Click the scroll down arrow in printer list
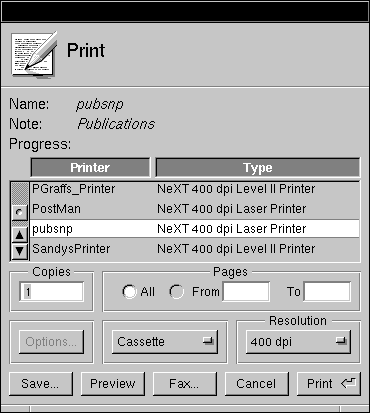Screen dimensions: 370x413 coord(19,251)
